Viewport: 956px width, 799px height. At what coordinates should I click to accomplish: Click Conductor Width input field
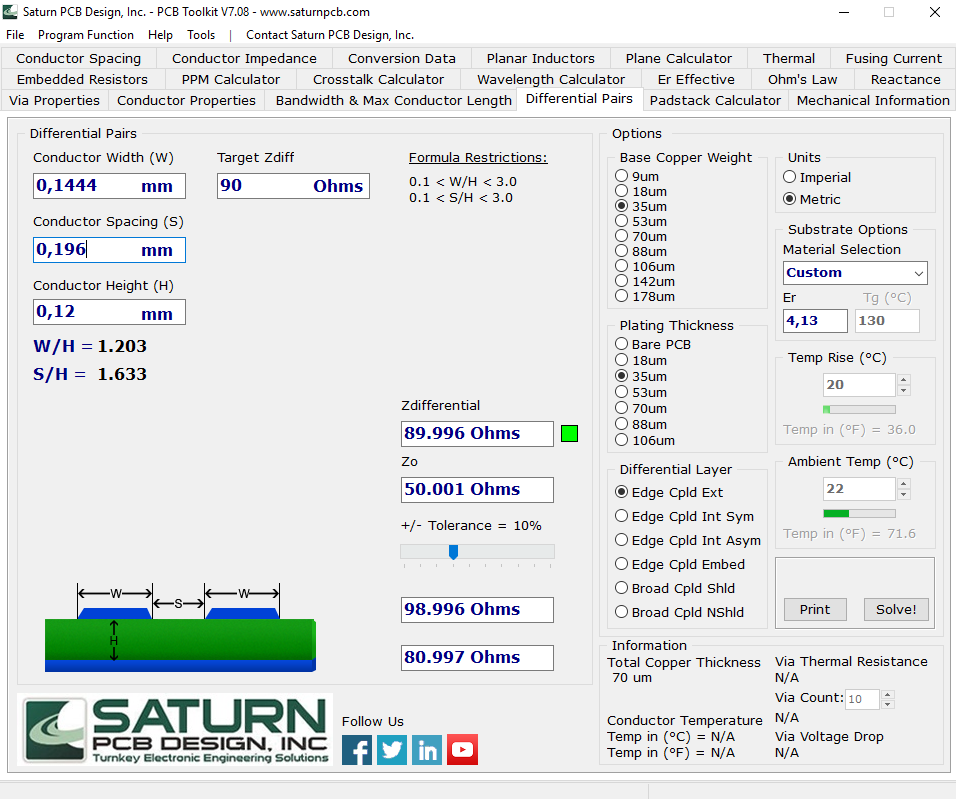coord(109,186)
